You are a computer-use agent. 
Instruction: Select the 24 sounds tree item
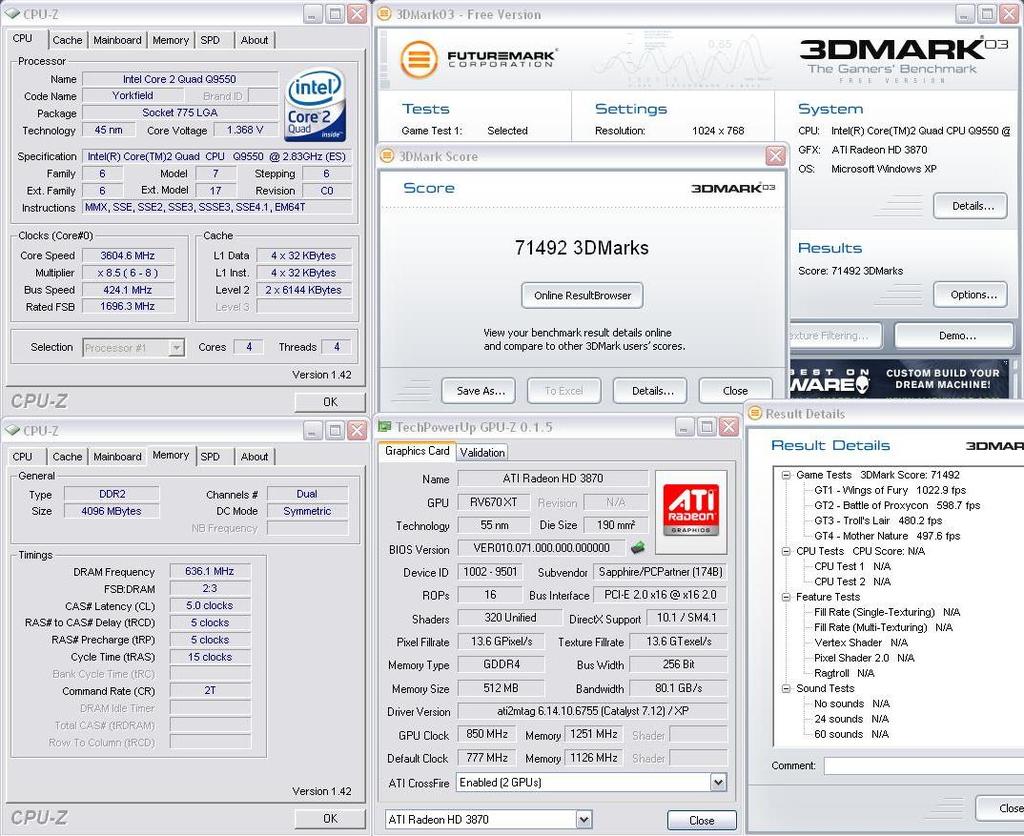click(x=852, y=719)
